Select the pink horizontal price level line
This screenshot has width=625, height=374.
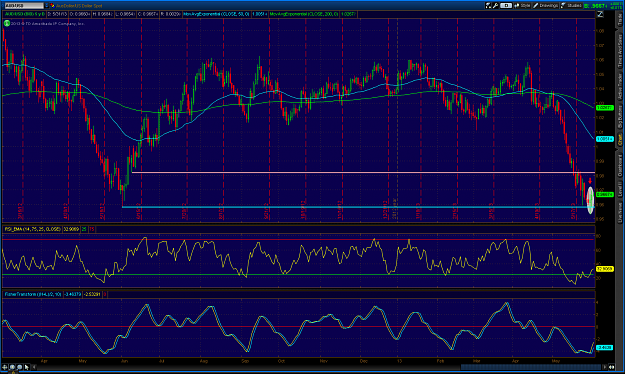[x=363, y=172]
